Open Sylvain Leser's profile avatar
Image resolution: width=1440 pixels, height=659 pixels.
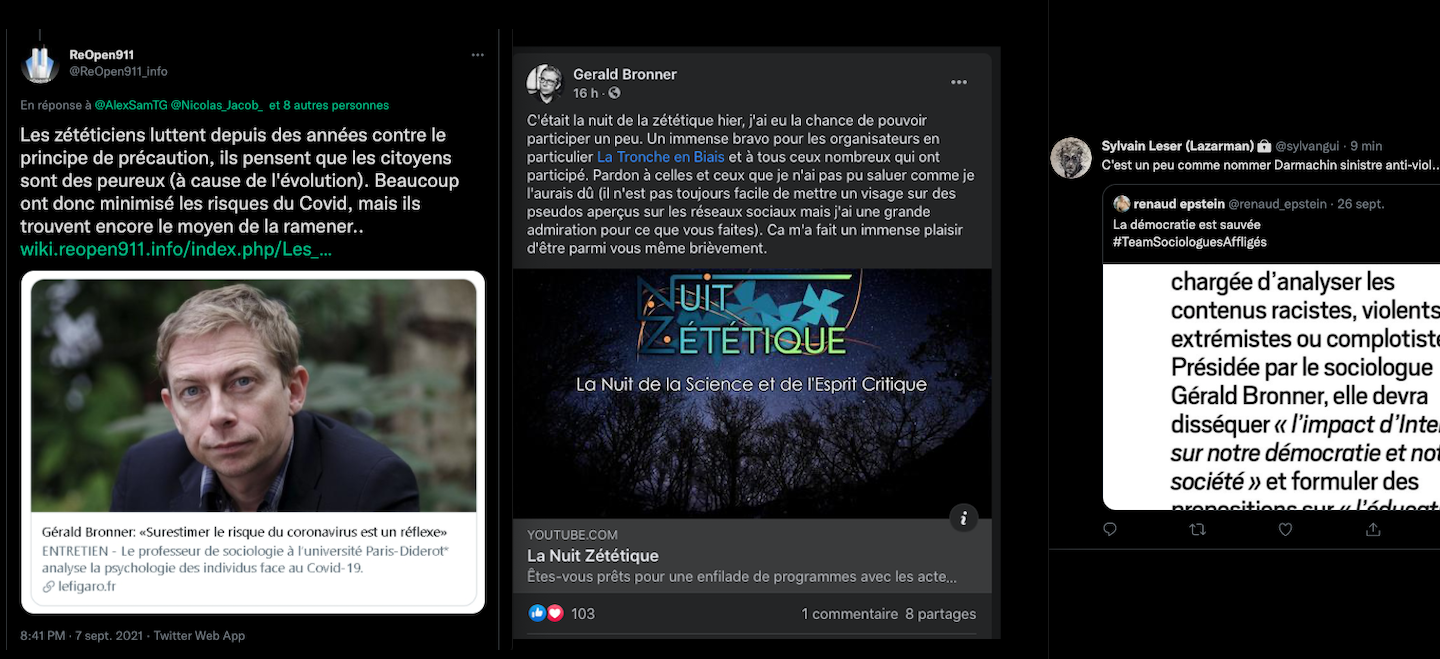(1071, 158)
